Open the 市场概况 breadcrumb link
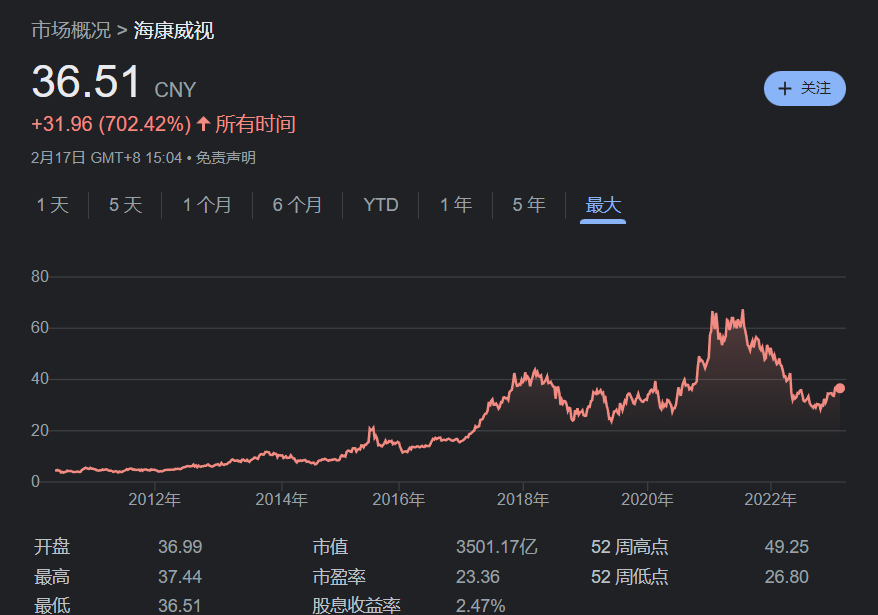Screen dimensions: 878x615 (x=71, y=30)
